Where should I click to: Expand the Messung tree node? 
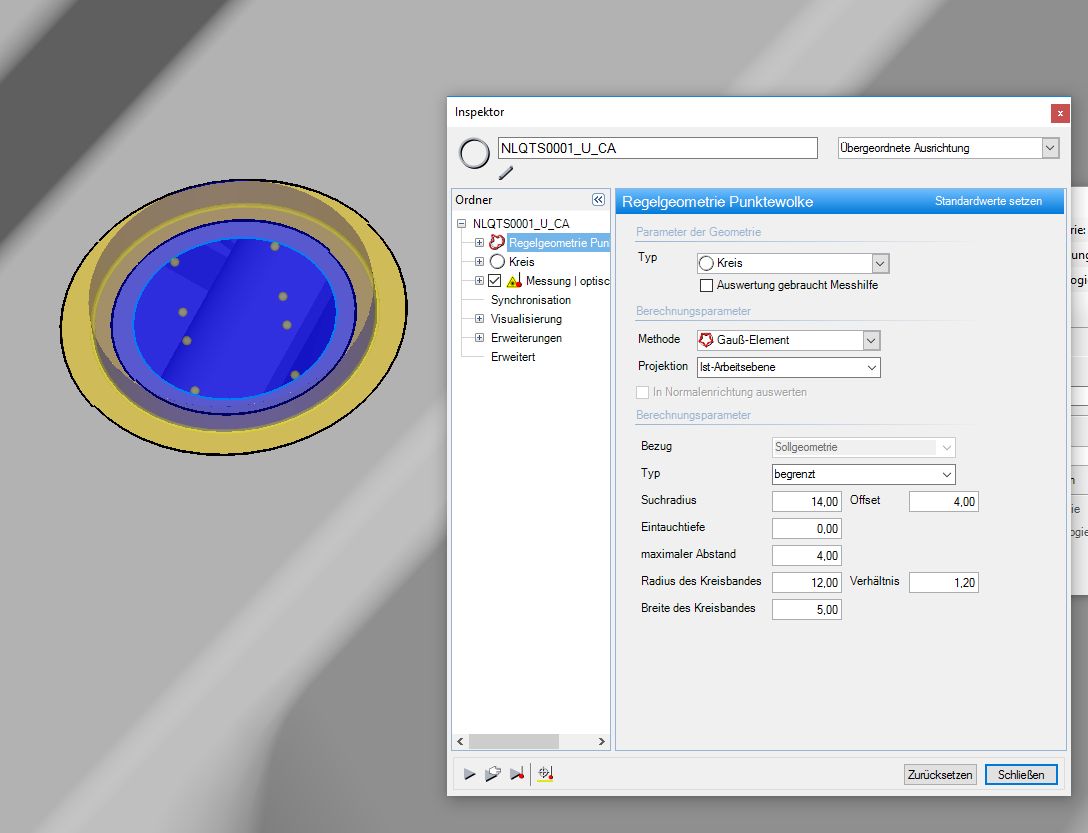[479, 280]
